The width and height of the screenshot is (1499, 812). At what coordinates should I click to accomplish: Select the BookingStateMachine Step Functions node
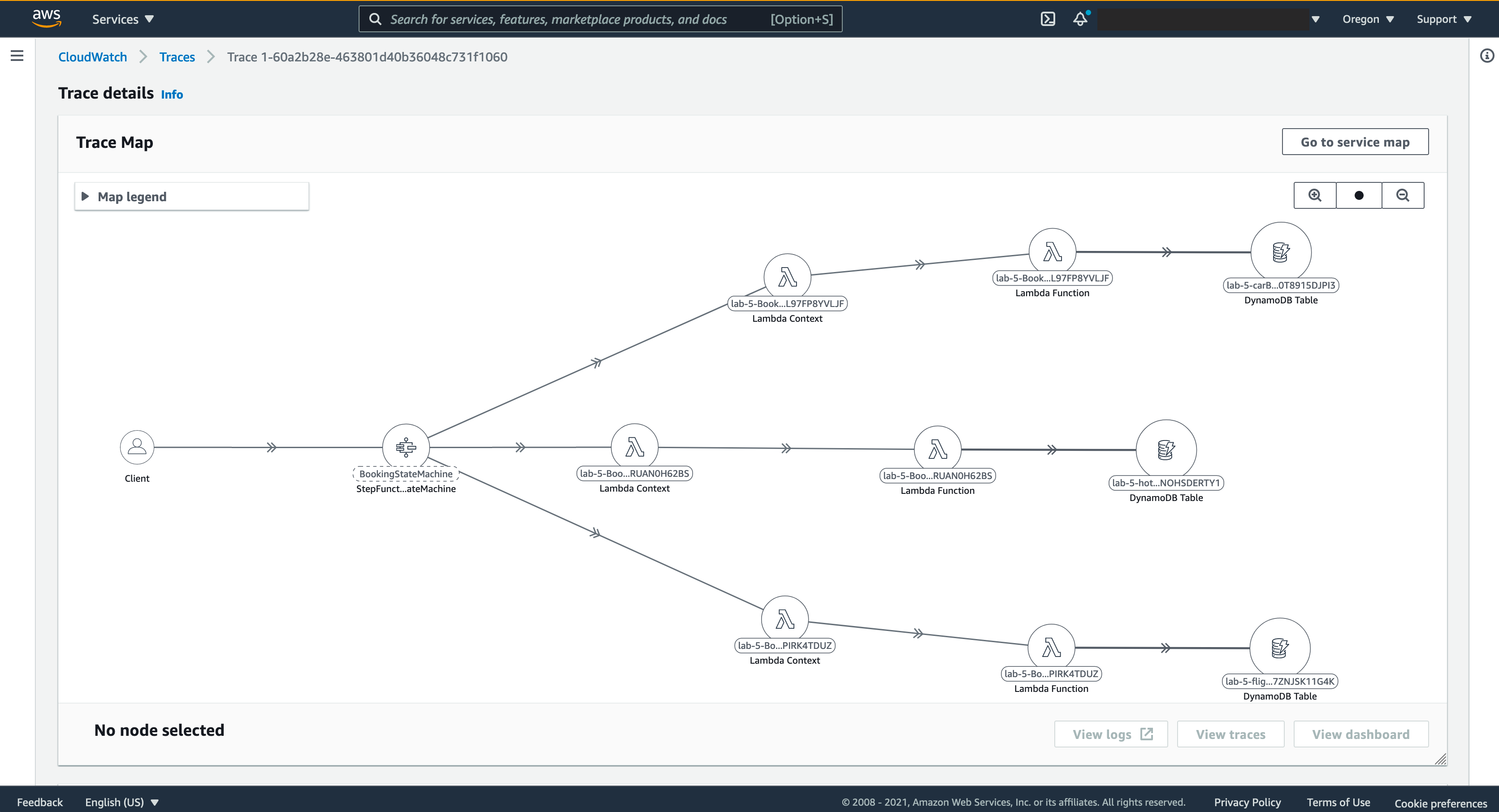(406, 447)
